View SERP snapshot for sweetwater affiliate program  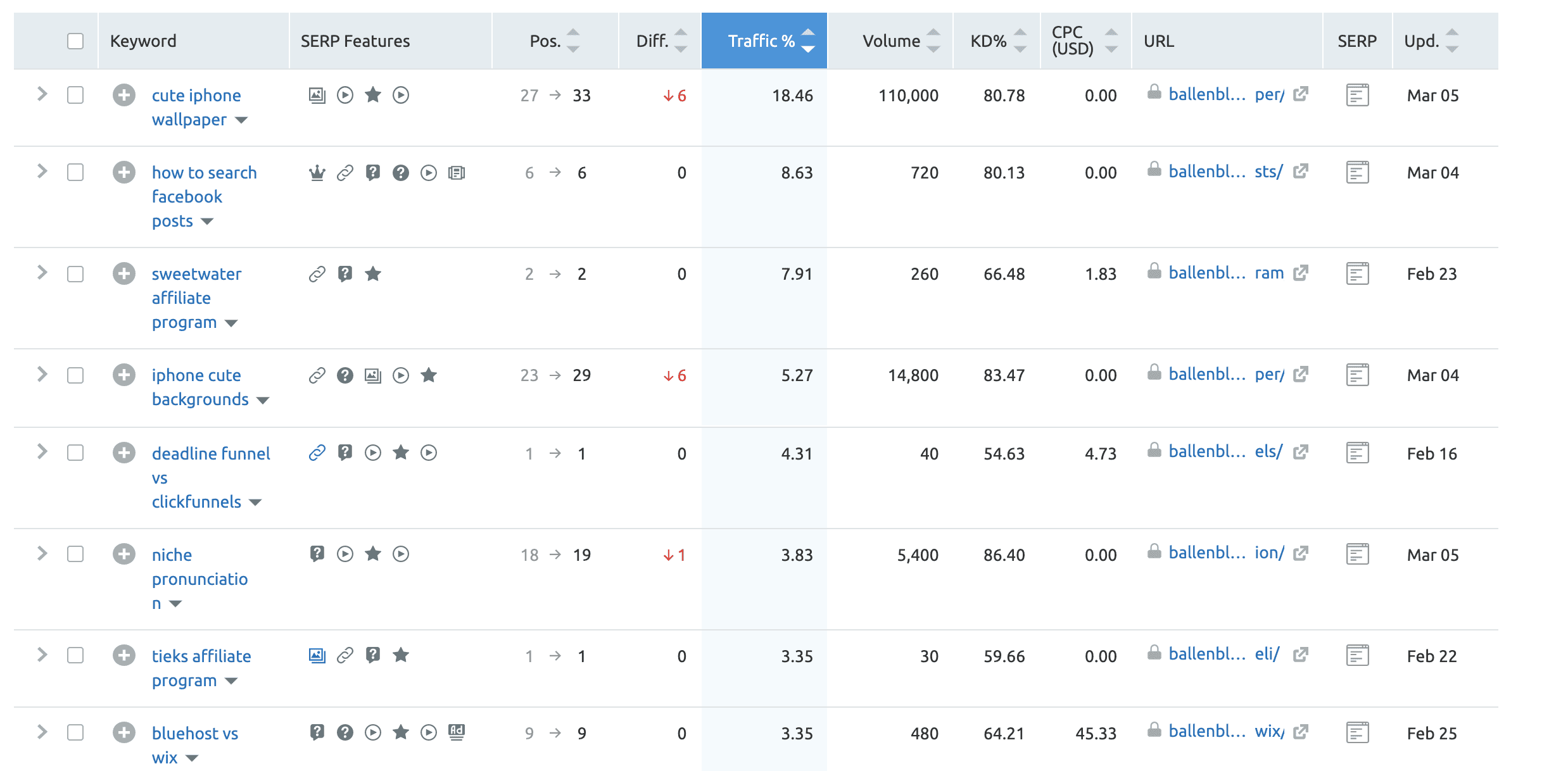(1357, 273)
